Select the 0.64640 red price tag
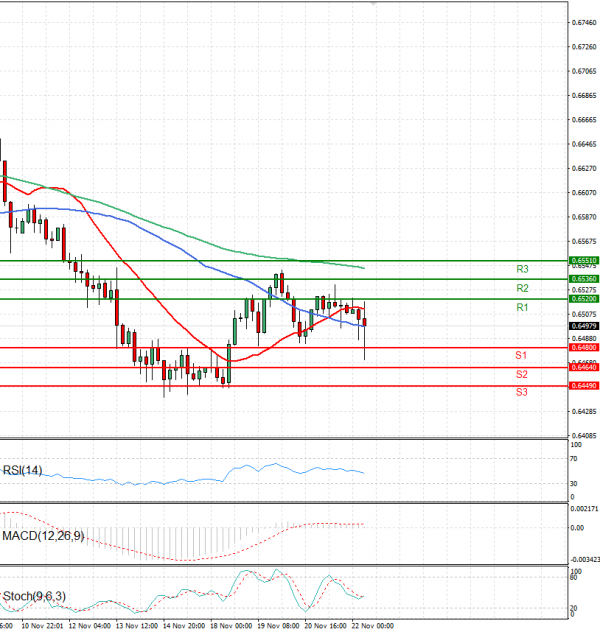The image size is (600, 632). tap(584, 367)
